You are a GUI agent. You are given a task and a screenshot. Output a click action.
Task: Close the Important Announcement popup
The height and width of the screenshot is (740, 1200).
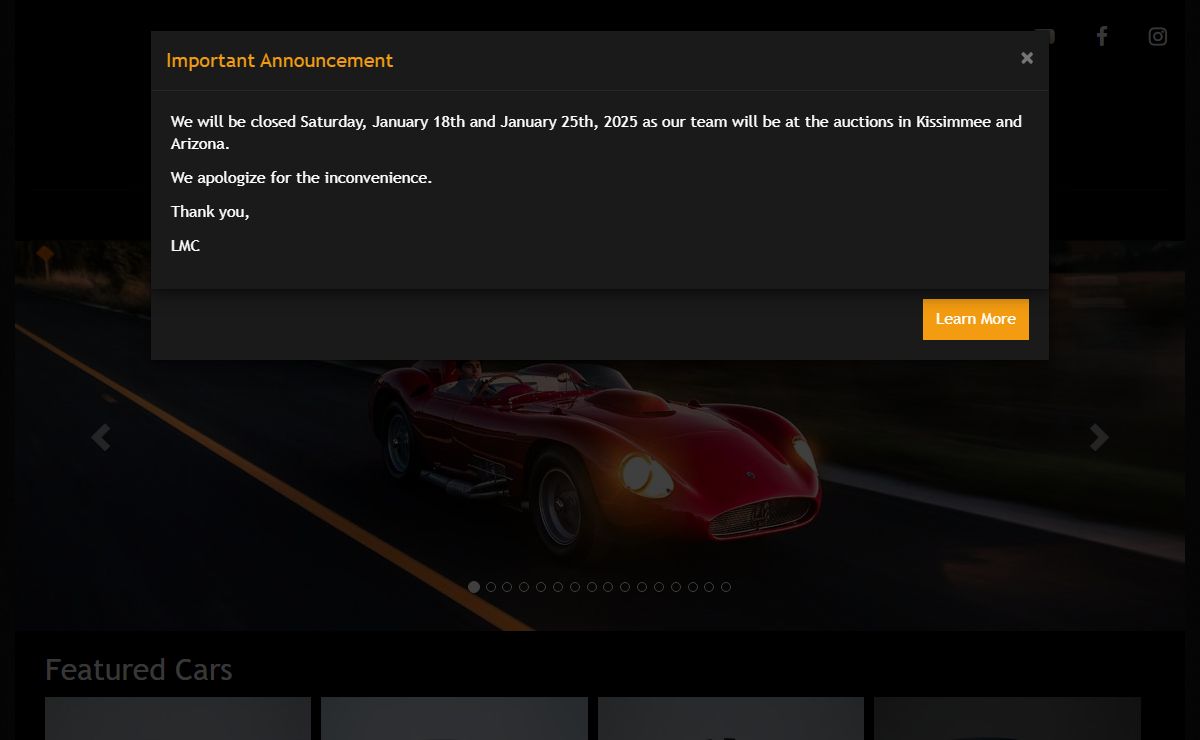(1026, 58)
